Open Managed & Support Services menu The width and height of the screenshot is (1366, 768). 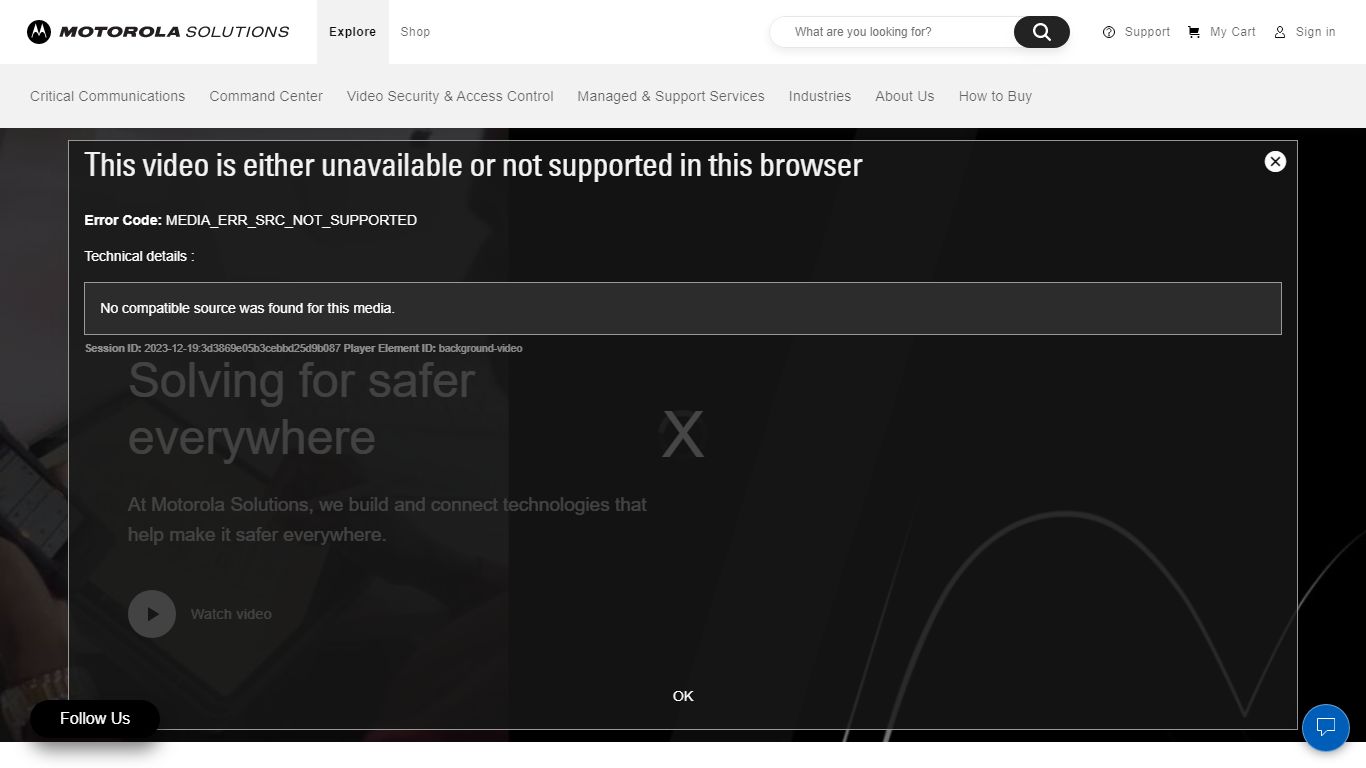coord(671,96)
